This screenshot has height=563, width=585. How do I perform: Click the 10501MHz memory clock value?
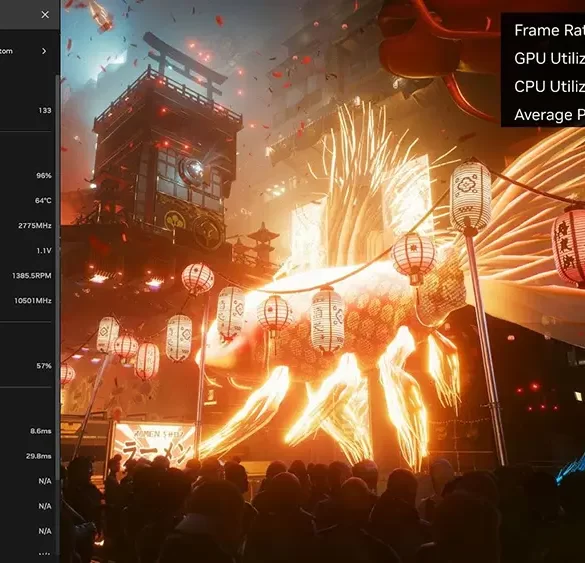(x=33, y=300)
